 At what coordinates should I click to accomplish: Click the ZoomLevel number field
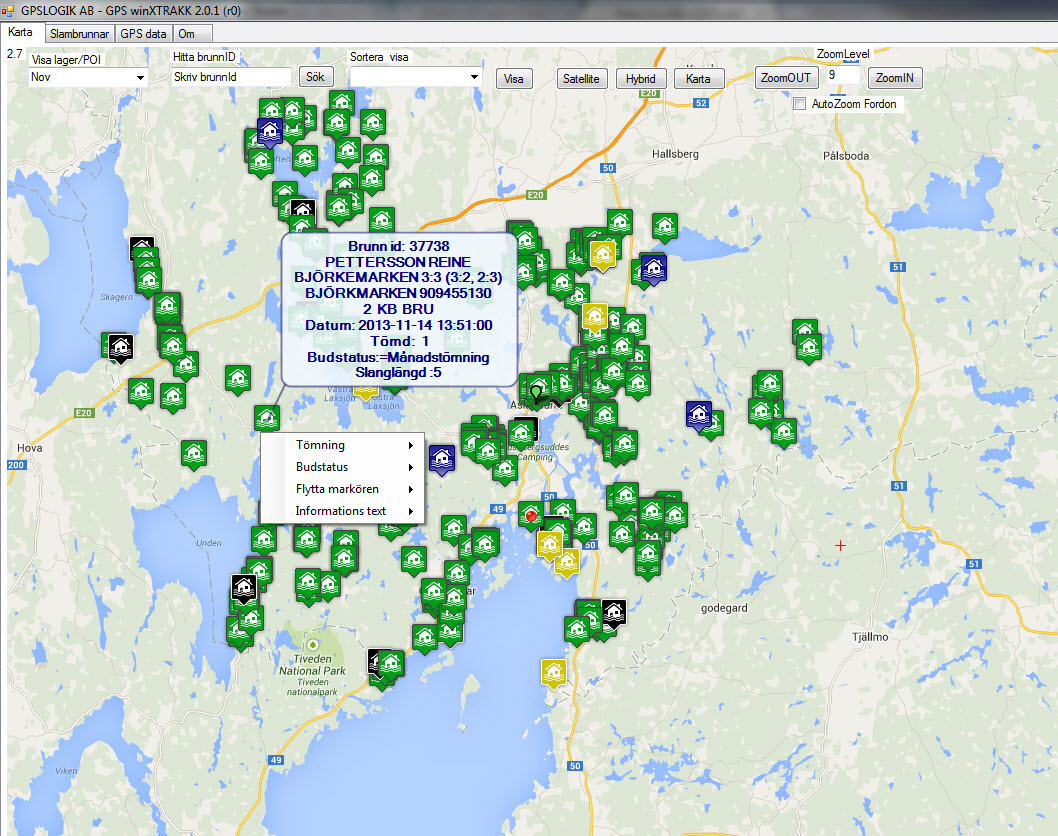coord(842,76)
